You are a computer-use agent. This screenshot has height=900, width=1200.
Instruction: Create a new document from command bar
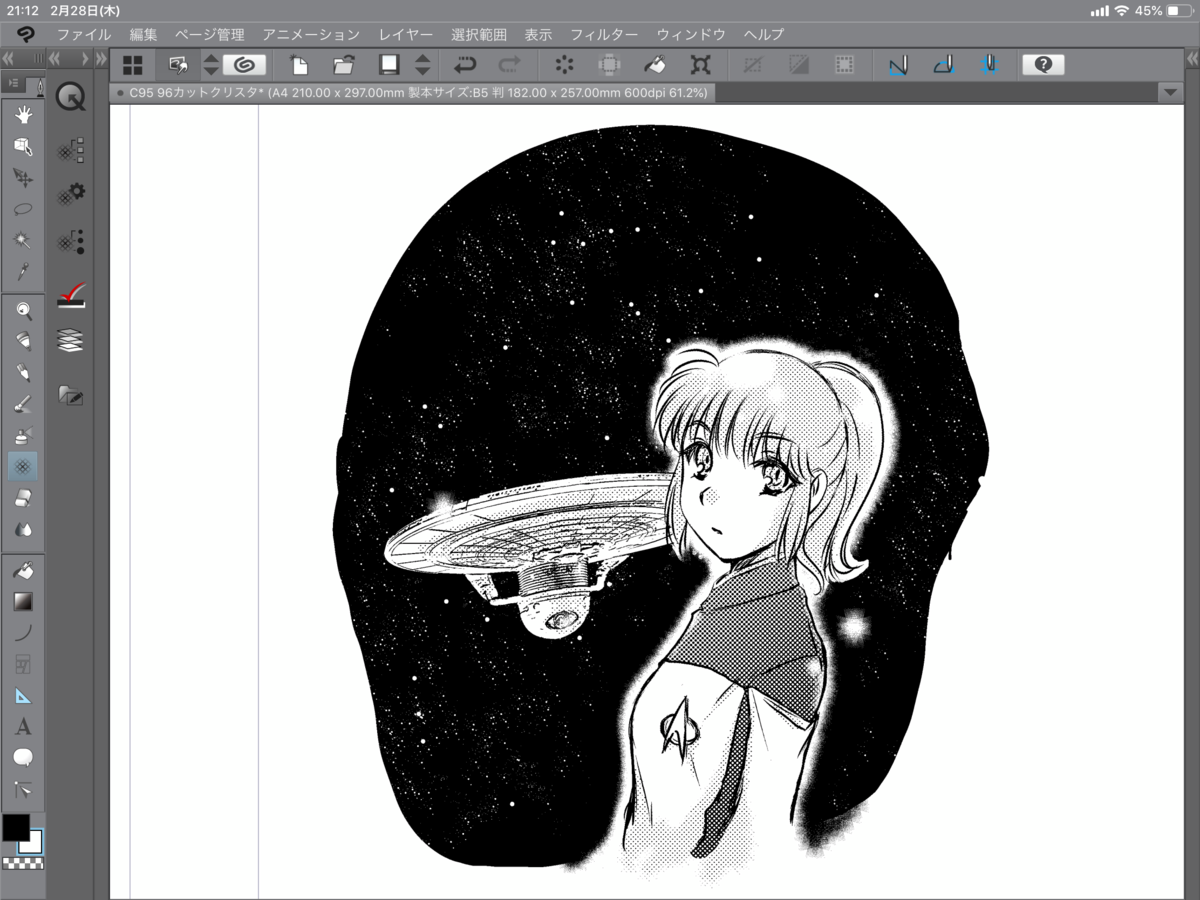(x=299, y=65)
